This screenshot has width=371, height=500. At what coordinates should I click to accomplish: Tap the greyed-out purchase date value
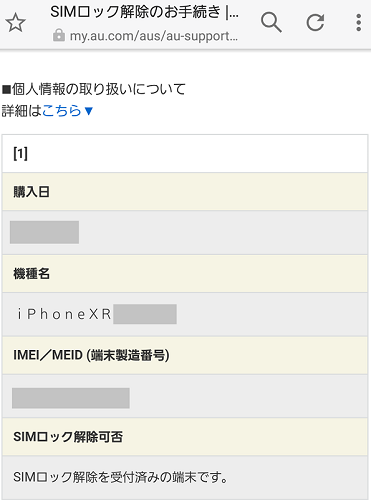pos(44,232)
